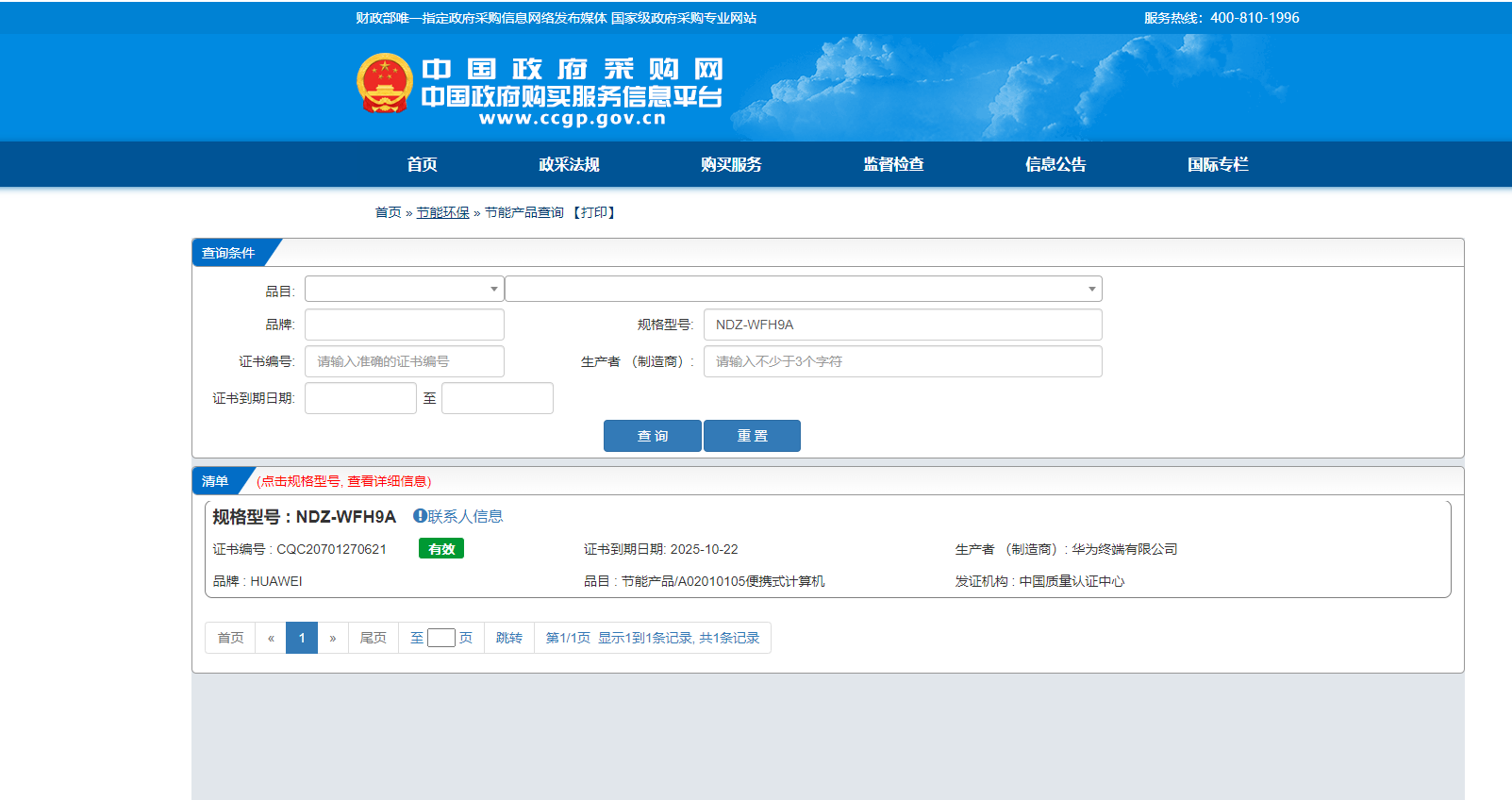Submit the search with 查询 button
This screenshot has width=1512, height=800.
point(653,436)
